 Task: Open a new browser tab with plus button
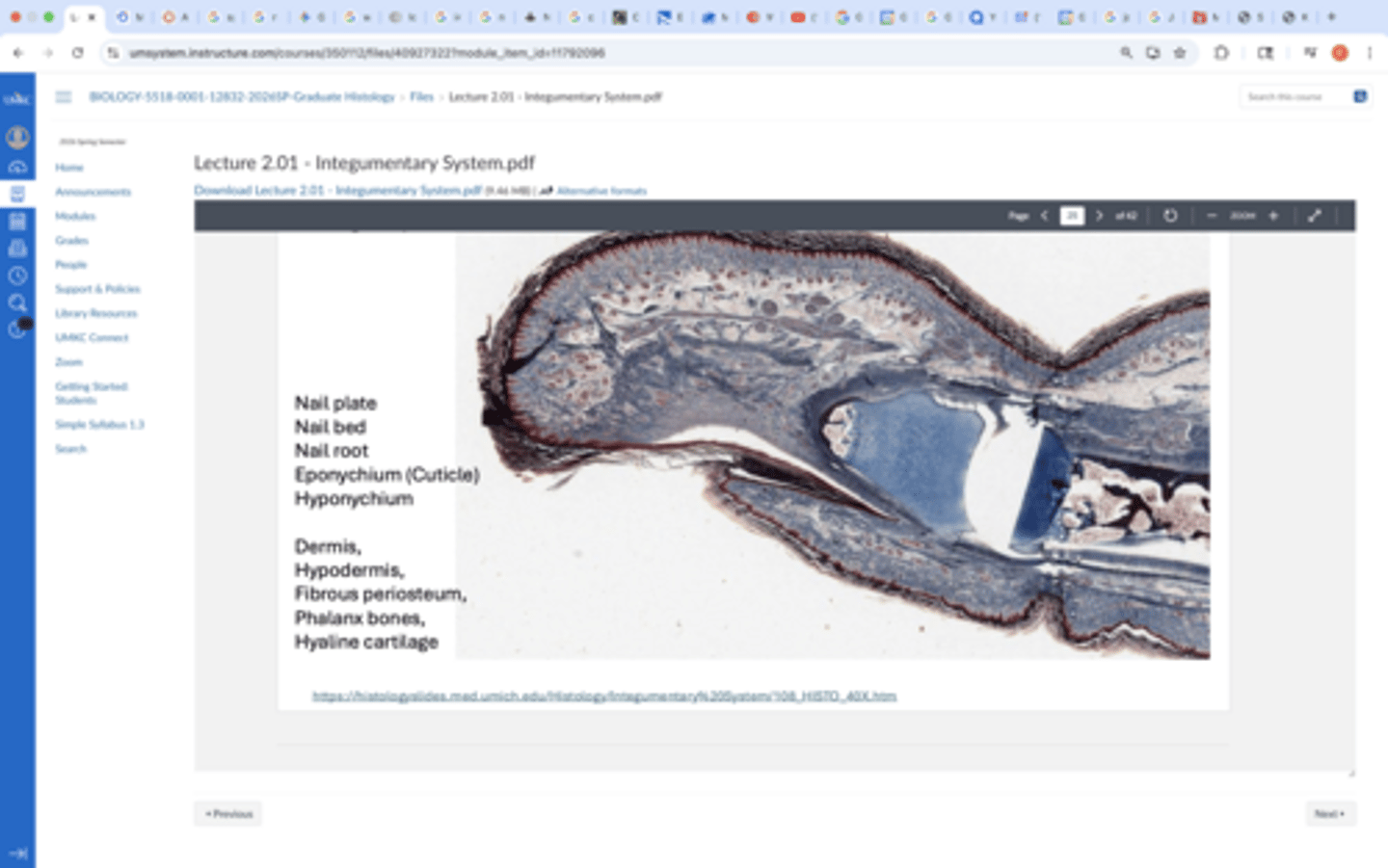1332,16
